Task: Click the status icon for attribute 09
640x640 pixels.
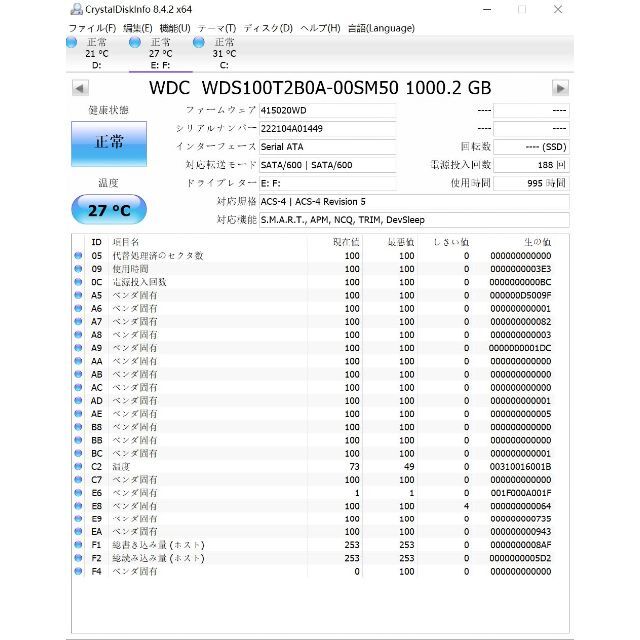Action: pyautogui.click(x=78, y=269)
